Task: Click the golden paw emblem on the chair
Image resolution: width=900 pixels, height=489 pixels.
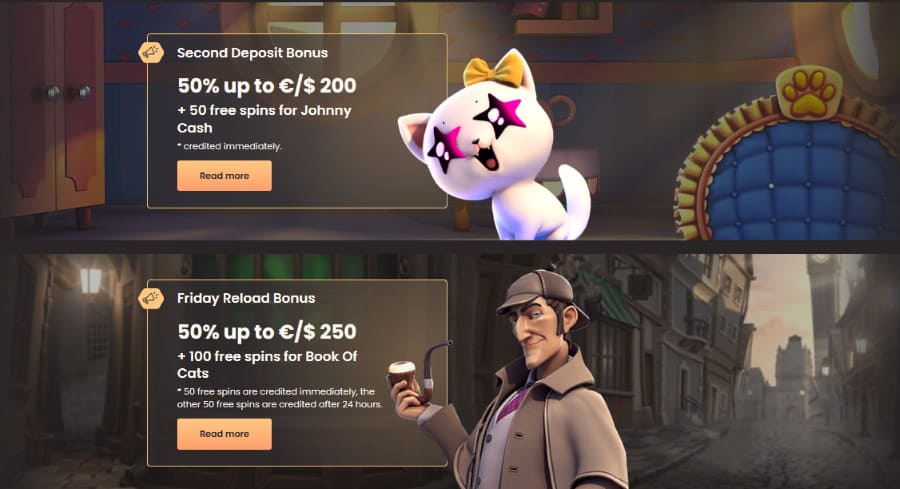Action: tap(809, 92)
